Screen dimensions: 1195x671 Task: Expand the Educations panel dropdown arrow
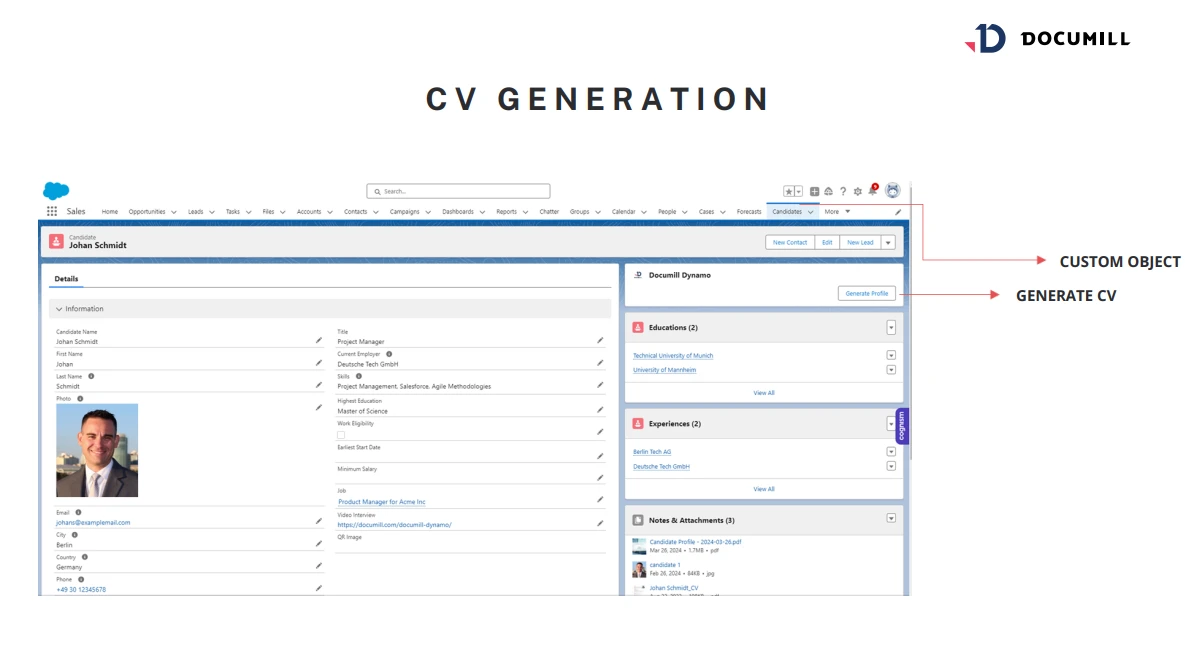click(891, 328)
